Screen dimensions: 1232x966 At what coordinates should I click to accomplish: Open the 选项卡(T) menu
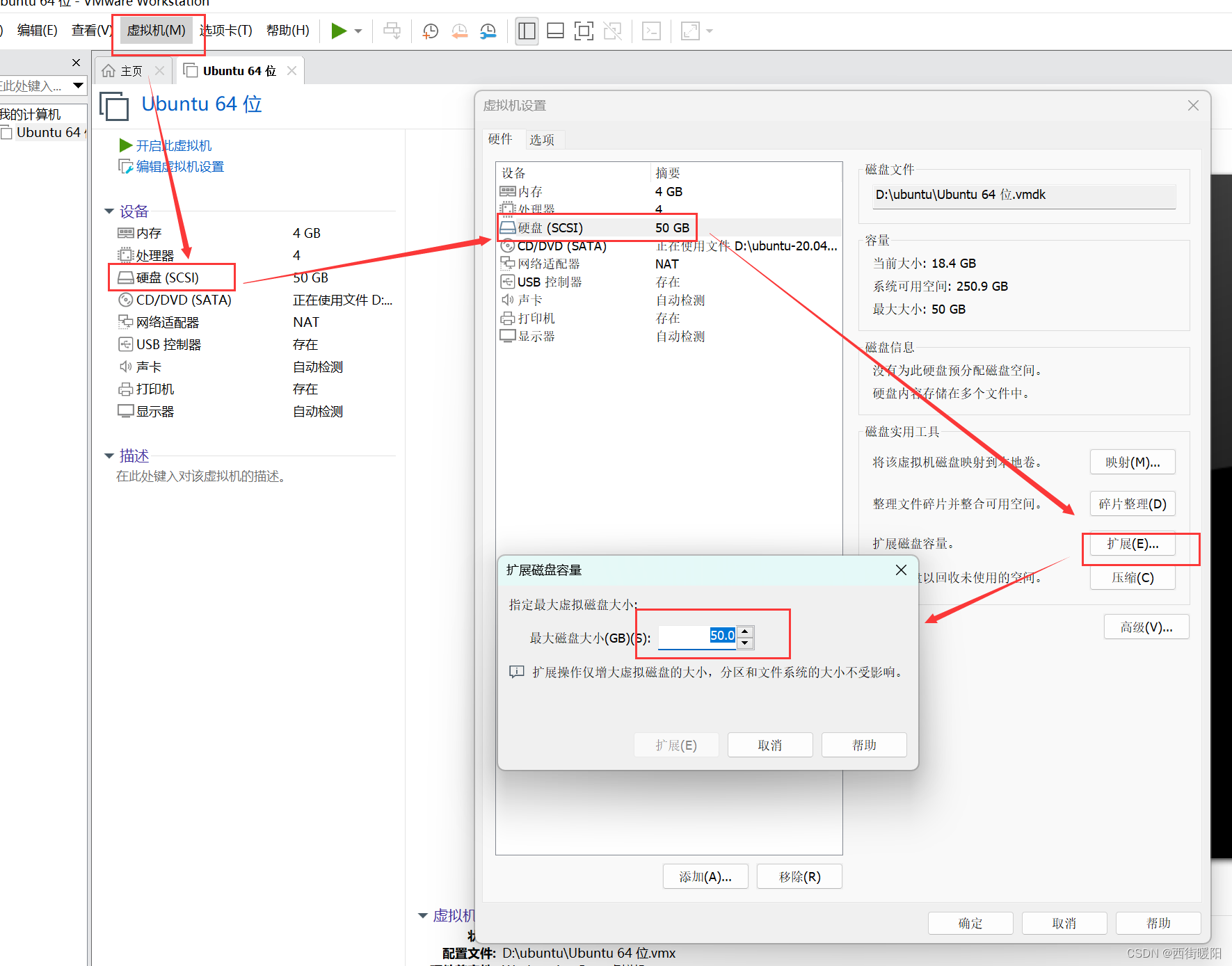click(x=225, y=31)
